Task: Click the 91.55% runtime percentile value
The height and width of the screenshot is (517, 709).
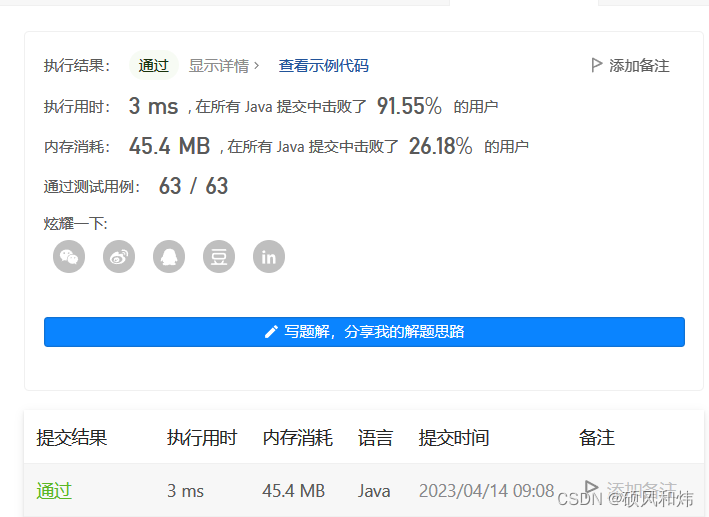Action: (409, 106)
